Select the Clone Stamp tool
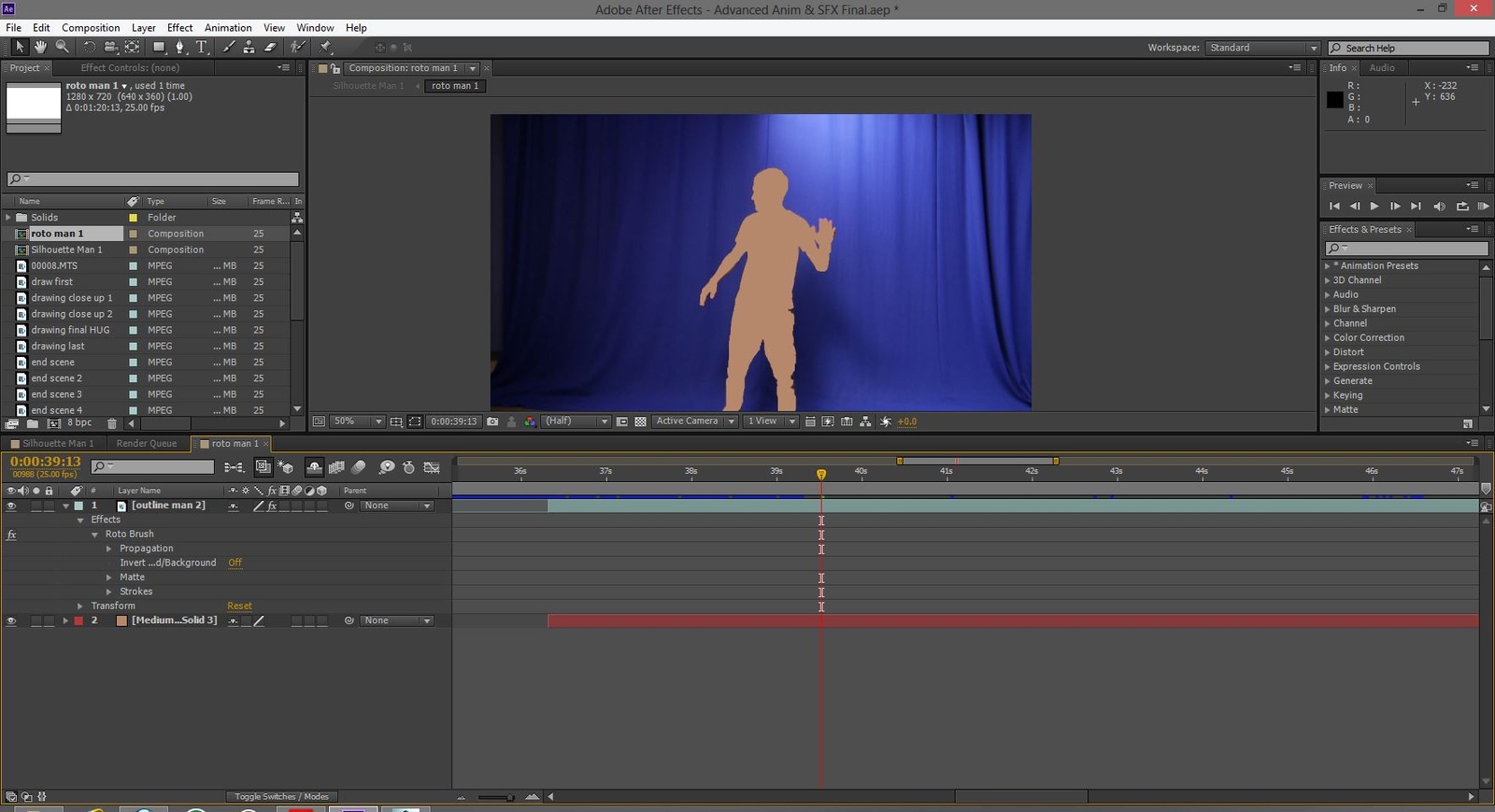Image resolution: width=1495 pixels, height=812 pixels. pos(249,47)
